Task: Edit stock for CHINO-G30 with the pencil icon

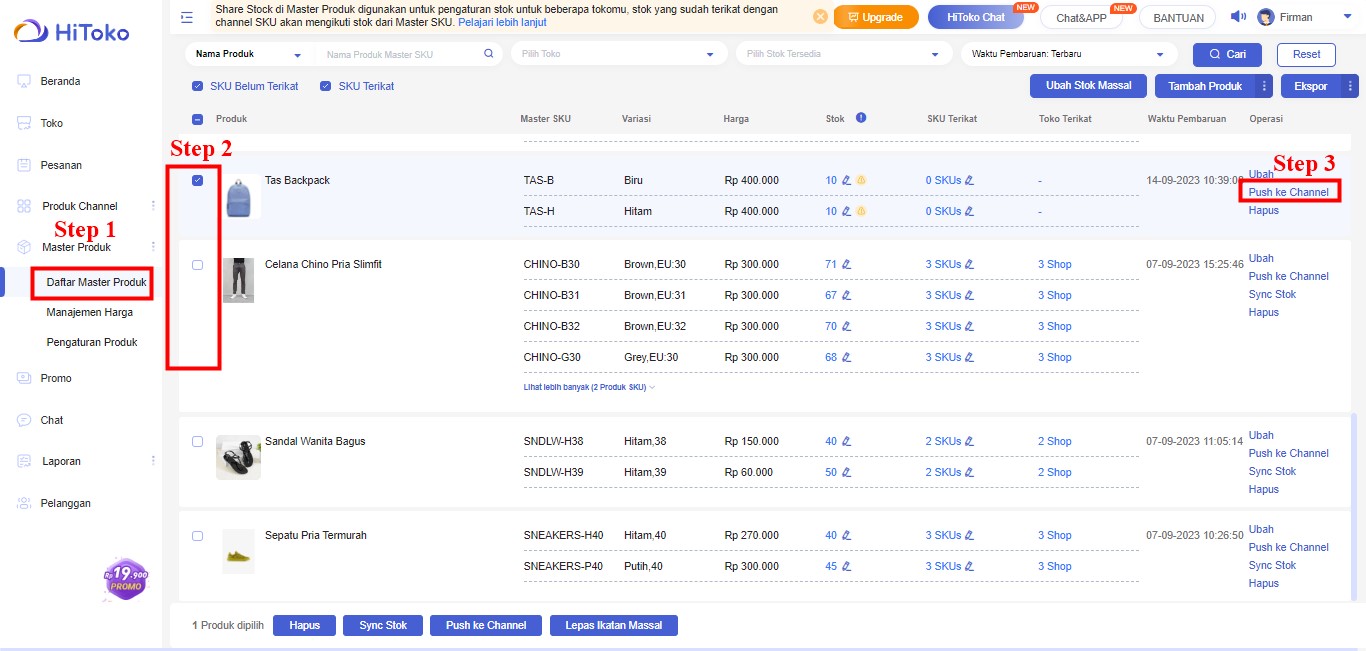Action: click(846, 358)
